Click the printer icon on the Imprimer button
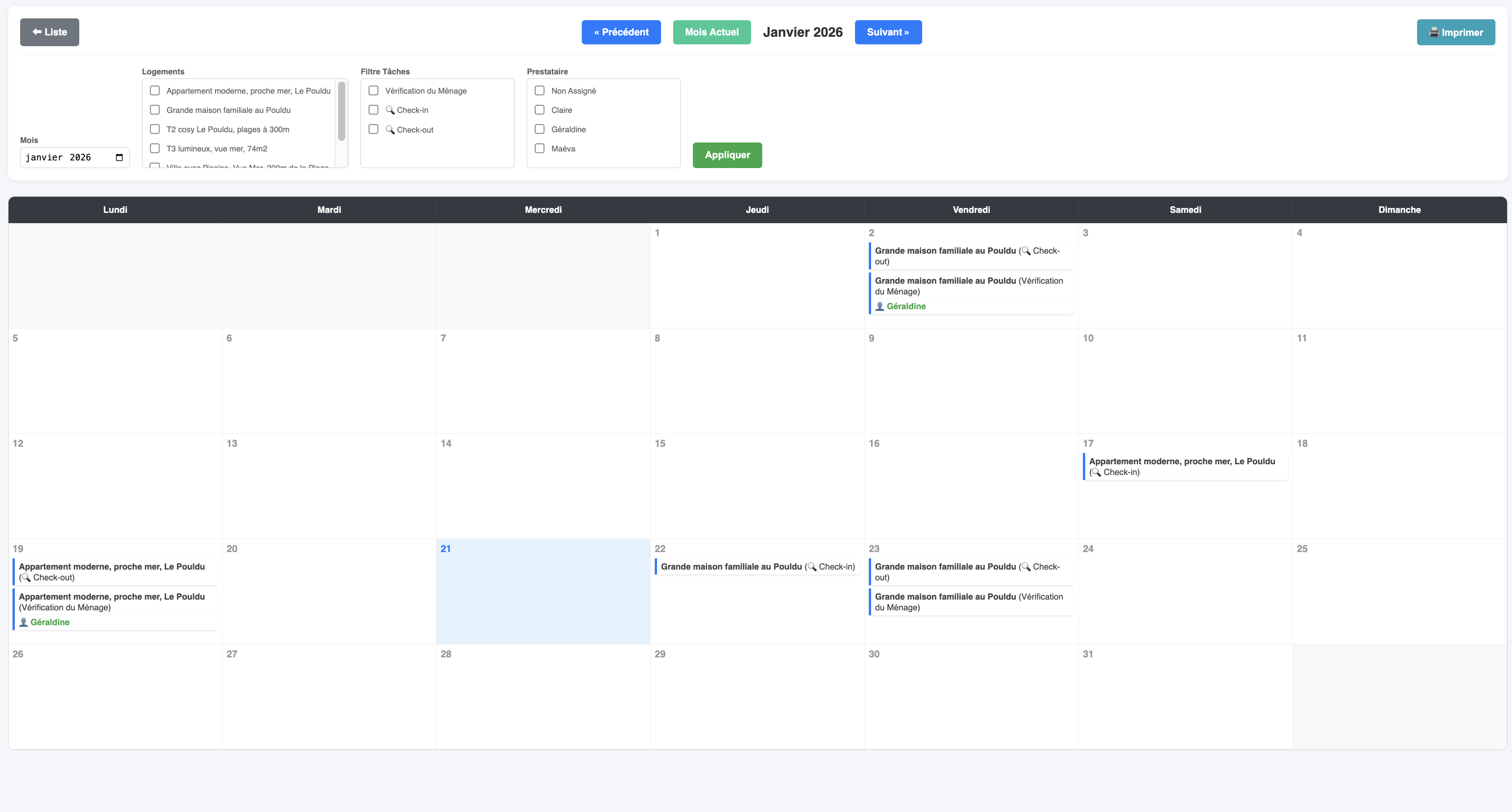 (x=1434, y=32)
